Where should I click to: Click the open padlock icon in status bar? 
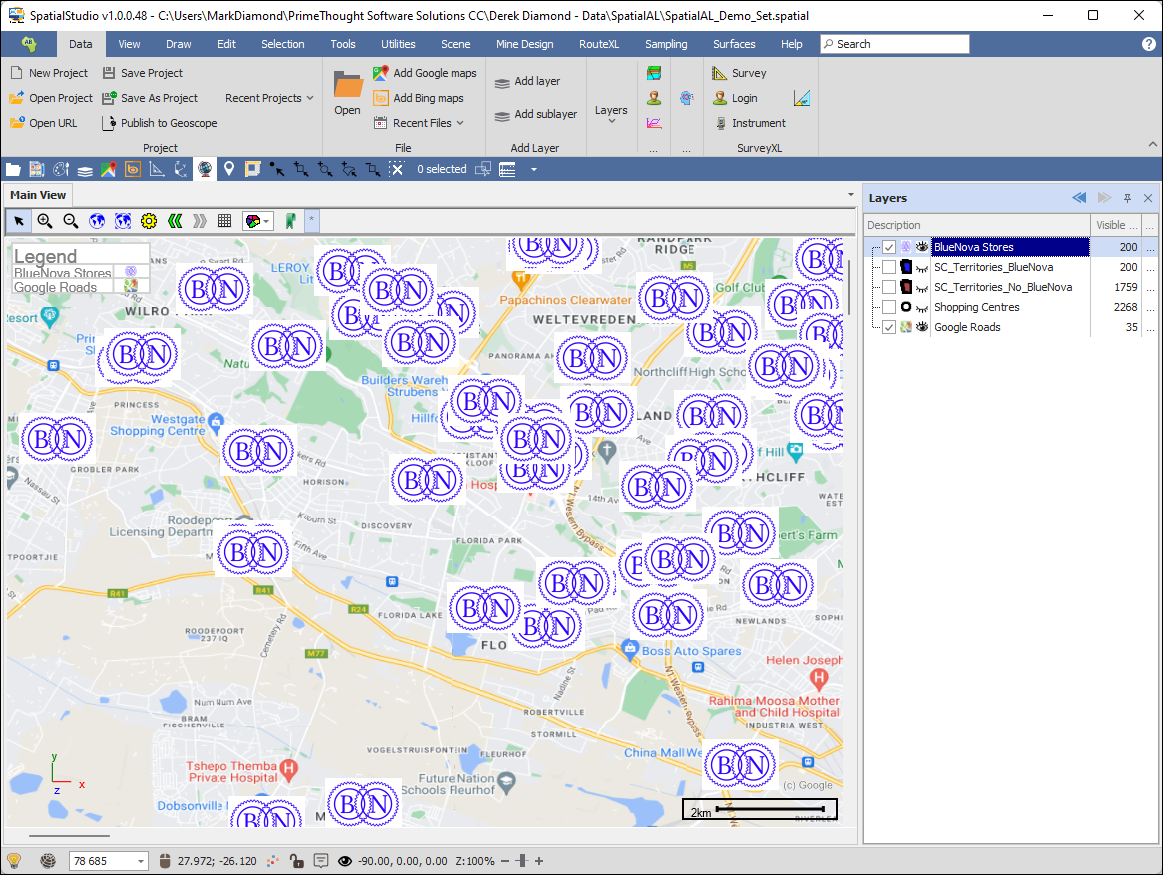click(296, 860)
